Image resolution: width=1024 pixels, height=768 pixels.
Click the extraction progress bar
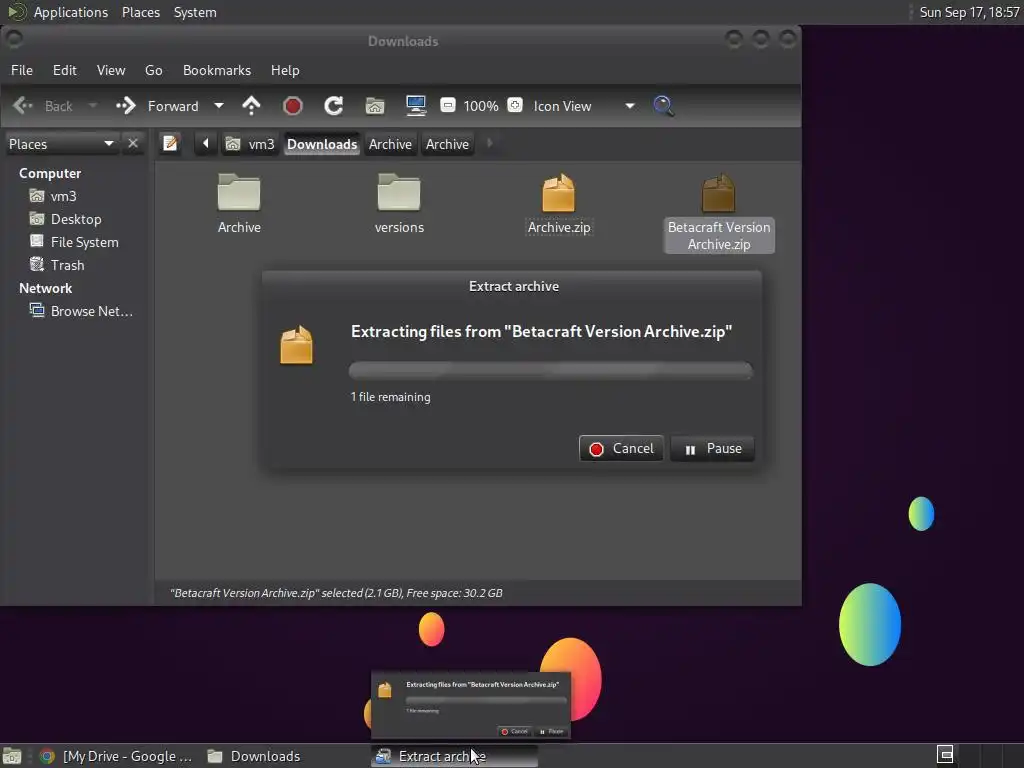click(551, 370)
